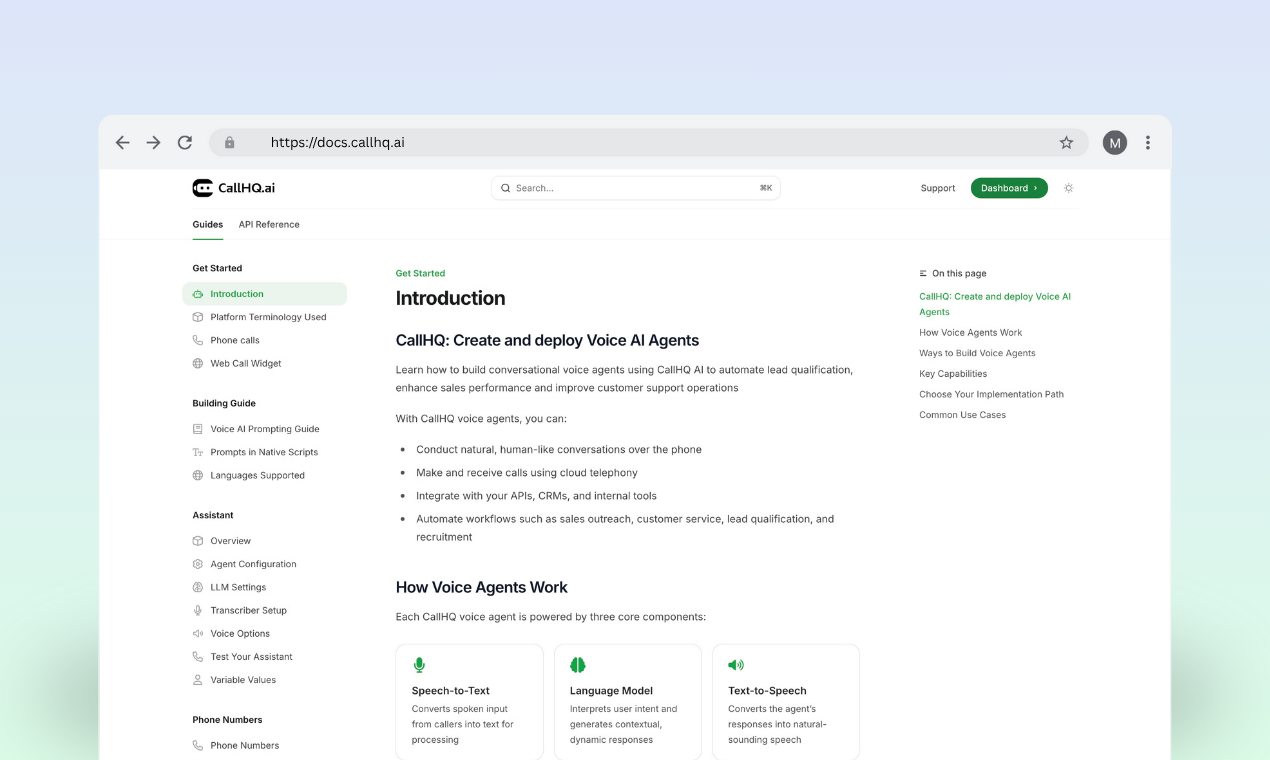Click the book icon next to Voice AI Prompting Guide
Viewport: 1270px width, 760px height.
click(x=198, y=429)
